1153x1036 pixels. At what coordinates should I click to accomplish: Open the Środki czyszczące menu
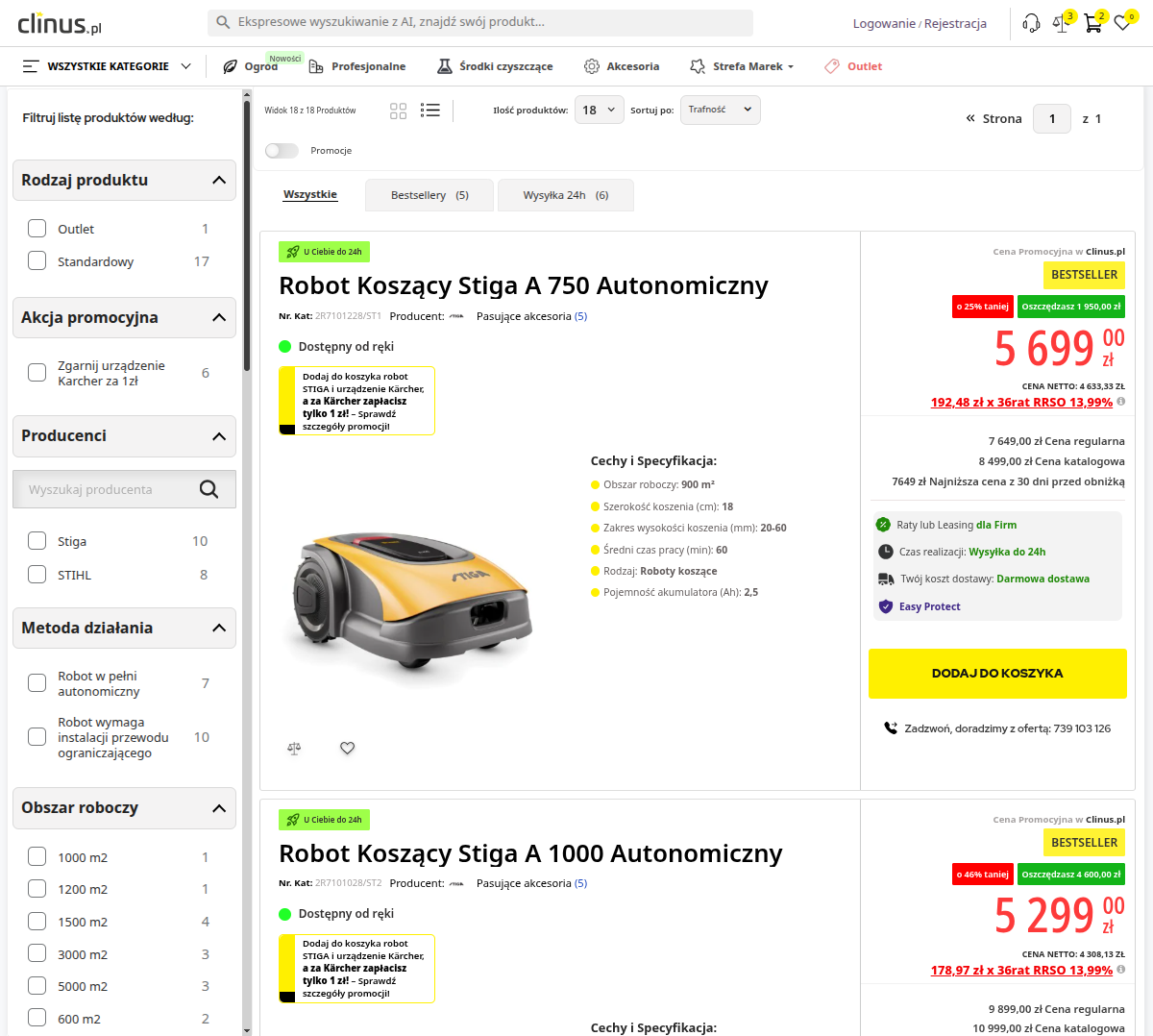click(495, 66)
